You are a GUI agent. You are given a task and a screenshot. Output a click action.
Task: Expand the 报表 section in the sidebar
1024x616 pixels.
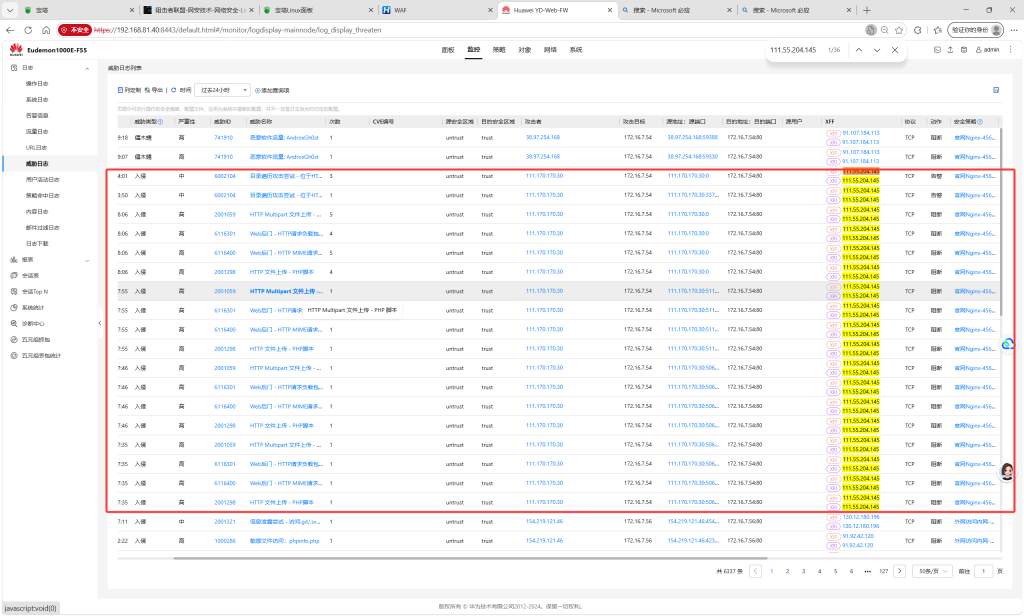87,260
